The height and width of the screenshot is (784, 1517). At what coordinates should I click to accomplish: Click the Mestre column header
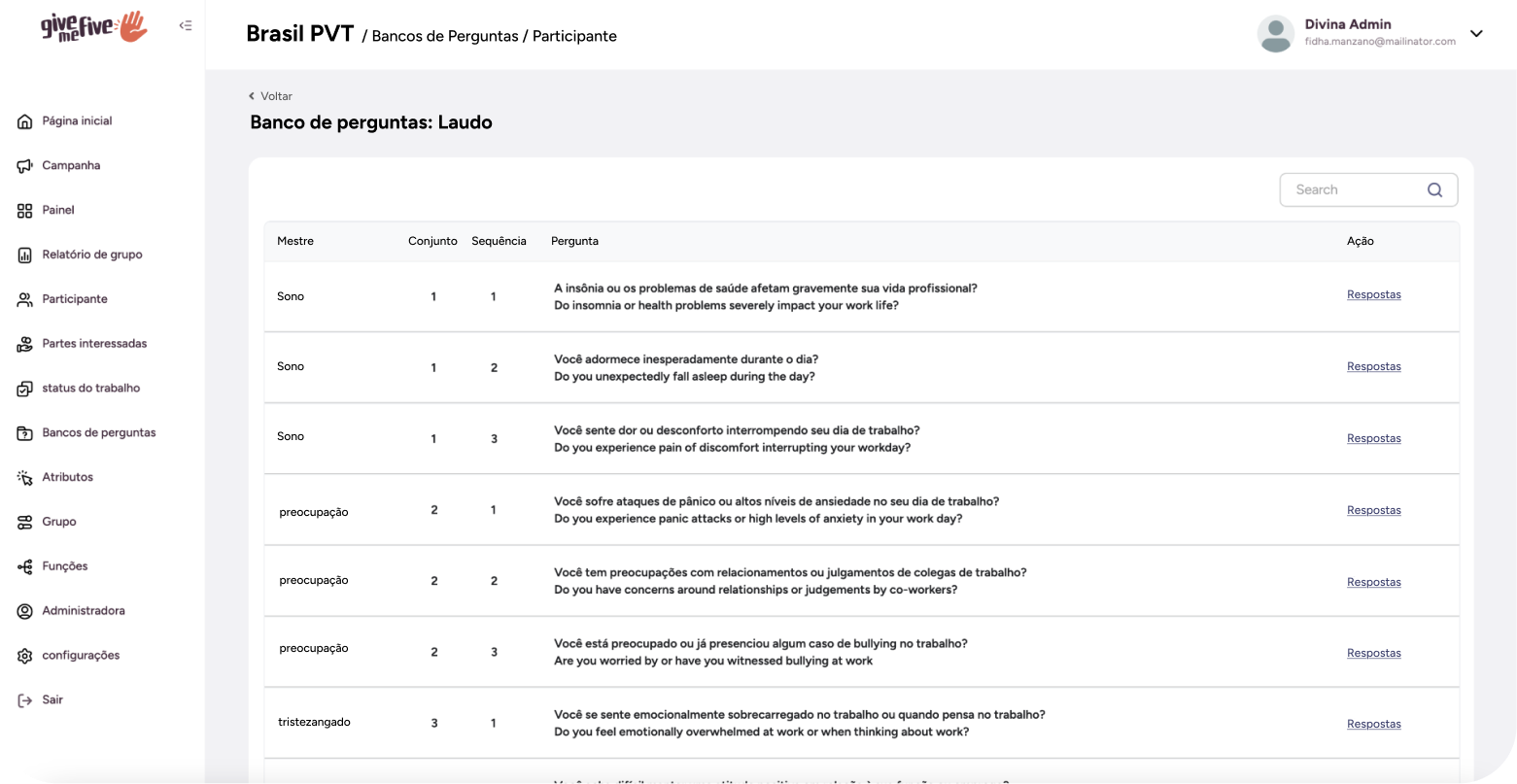tap(295, 241)
